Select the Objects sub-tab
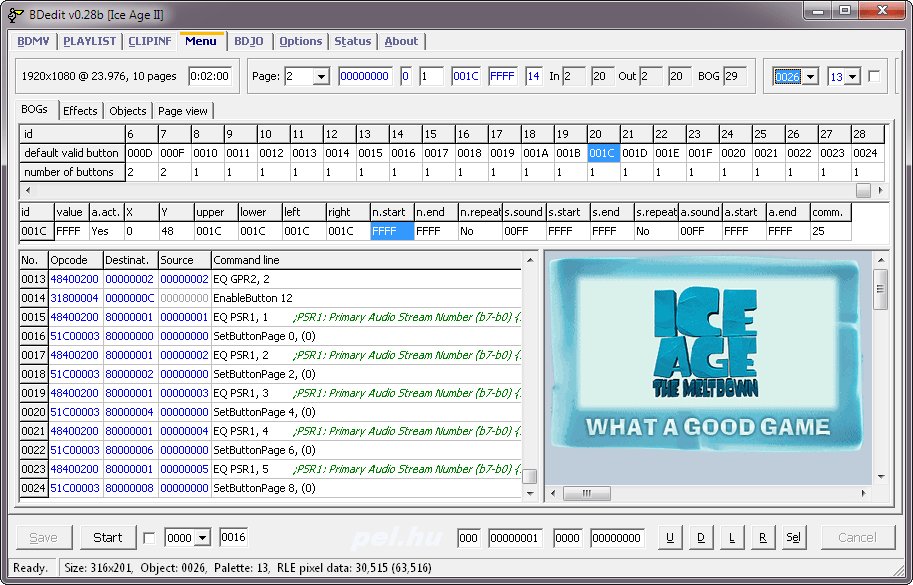Viewport: 913px width, 585px height. tap(128, 111)
